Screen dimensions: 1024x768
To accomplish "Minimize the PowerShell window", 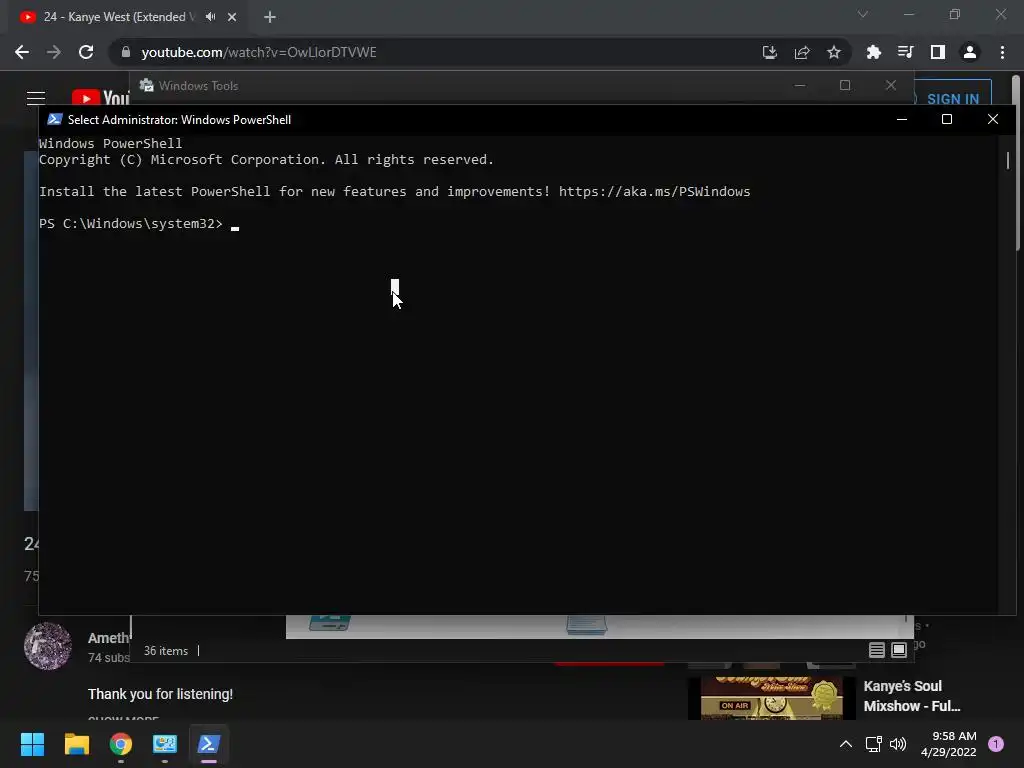I will click(x=902, y=120).
